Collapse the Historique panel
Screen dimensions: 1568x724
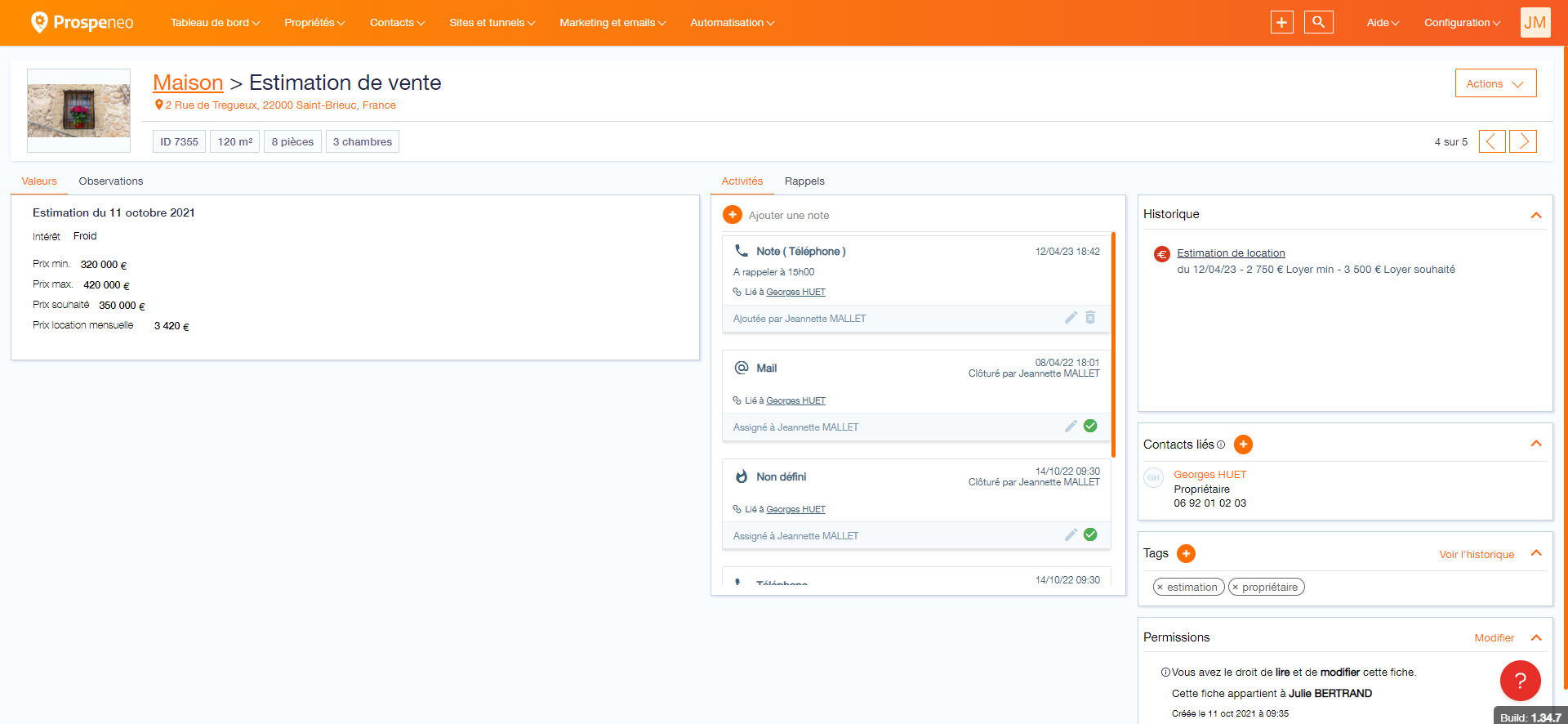(1536, 215)
